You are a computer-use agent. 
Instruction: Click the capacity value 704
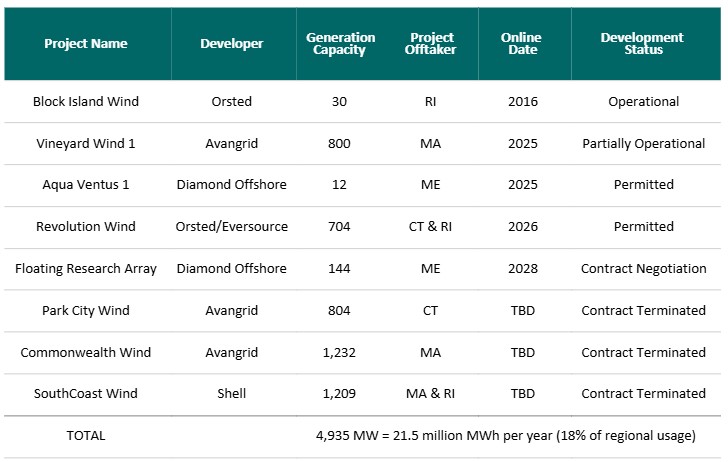point(339,227)
